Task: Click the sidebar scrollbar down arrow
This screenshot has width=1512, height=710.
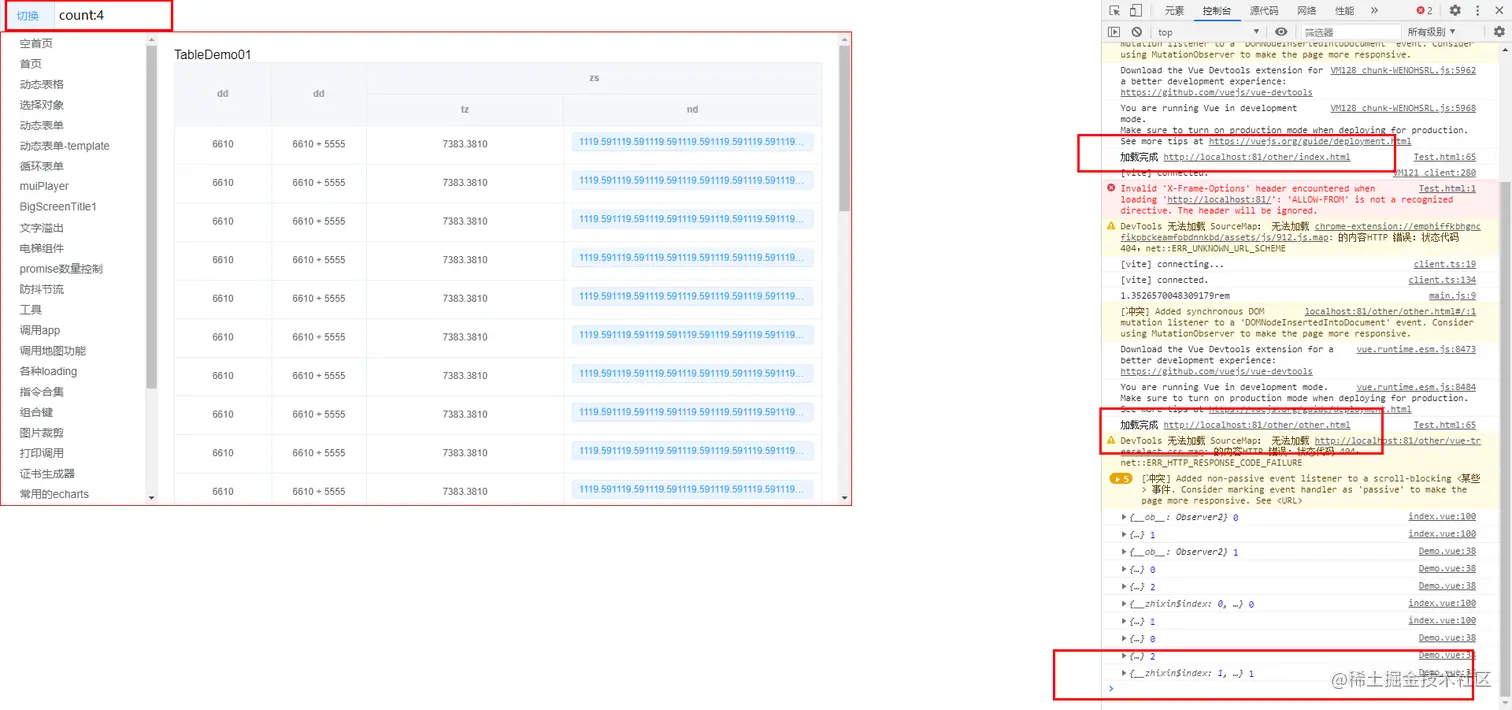Action: click(152, 497)
